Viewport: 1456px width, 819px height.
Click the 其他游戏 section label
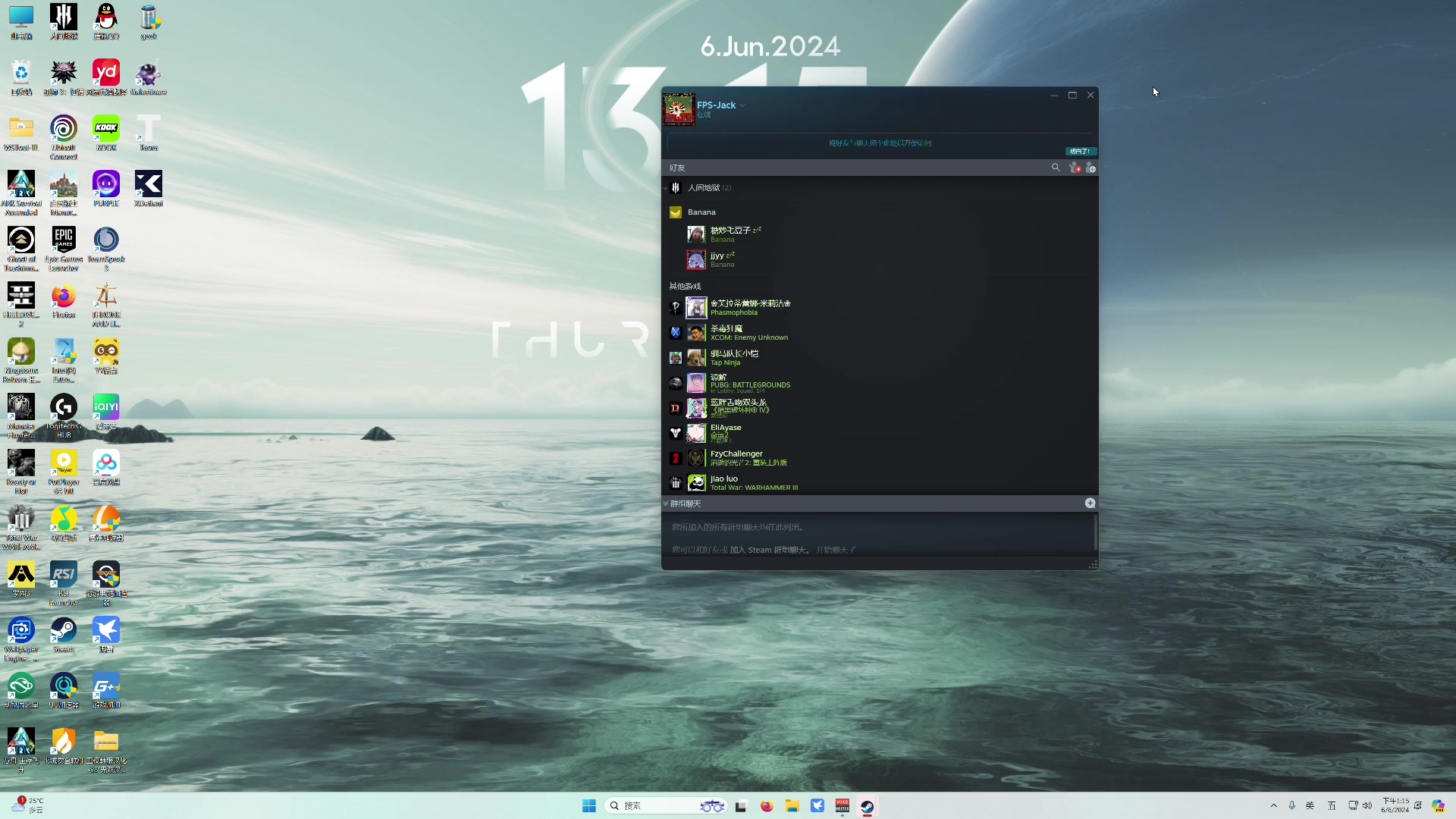(x=685, y=286)
